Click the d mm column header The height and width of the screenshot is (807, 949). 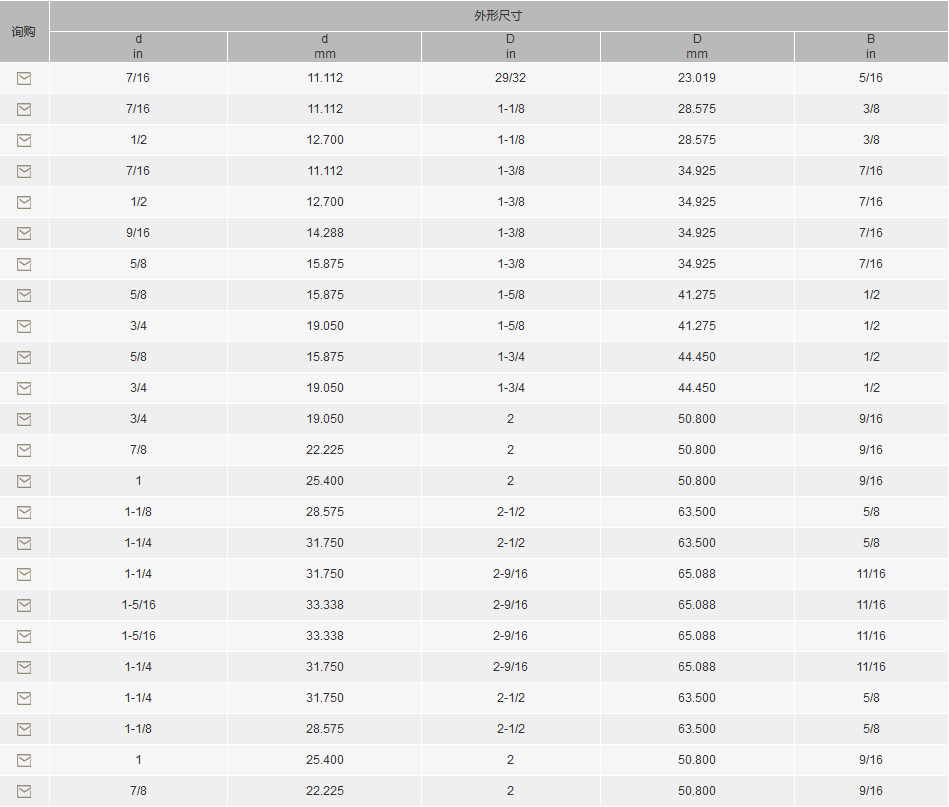coord(324,47)
